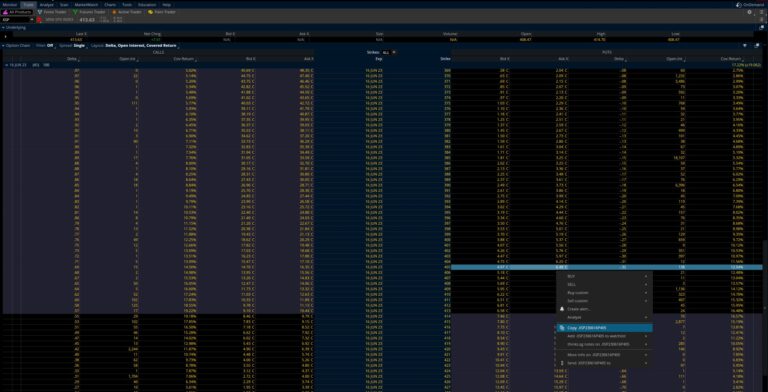Image resolution: width=768 pixels, height=392 pixels.
Task: Open the Education tab
Action: click(147, 4)
